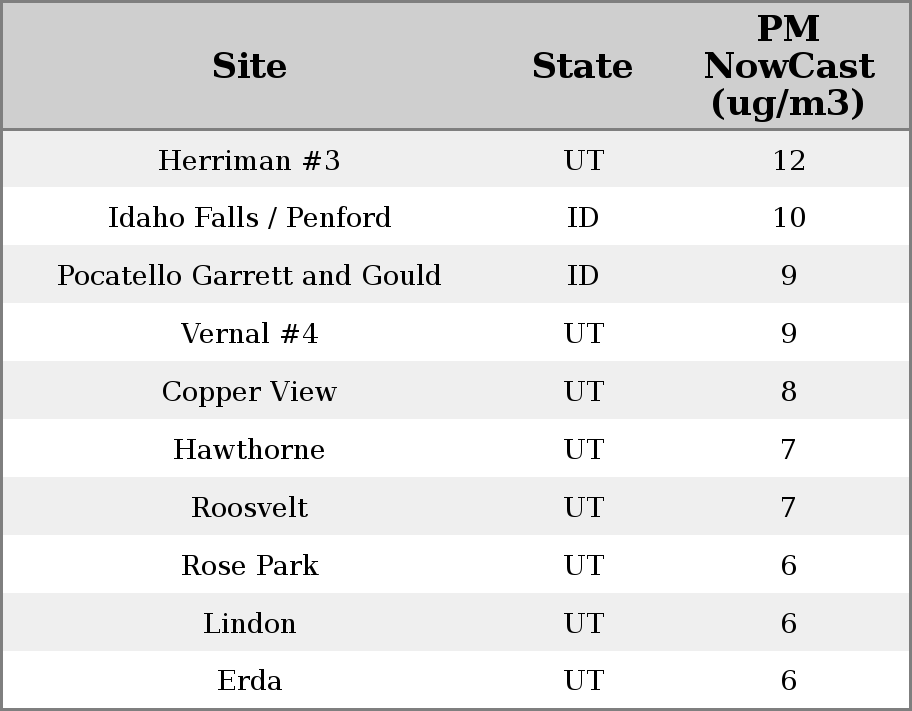This screenshot has height=711, width=912.
Task: Click the PM value 10 for Idaho Falls
Action: [x=788, y=218]
